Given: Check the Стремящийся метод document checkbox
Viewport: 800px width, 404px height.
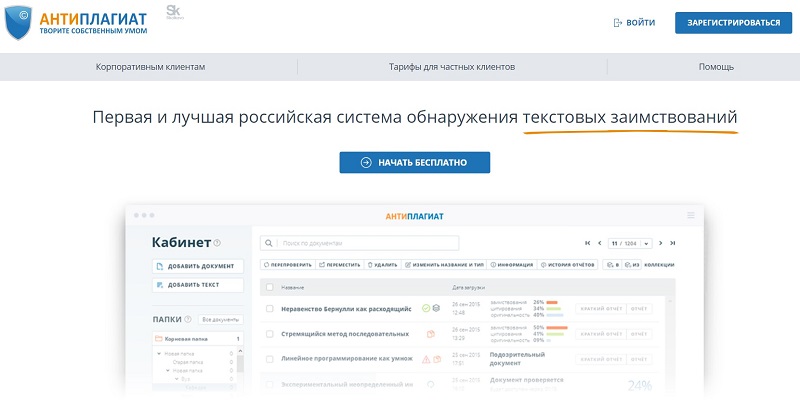Looking at the screenshot, I should click(269, 334).
